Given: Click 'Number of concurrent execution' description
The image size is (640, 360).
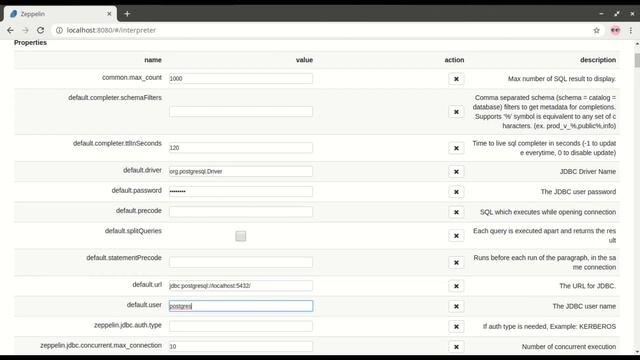Looking at the screenshot, I should coord(569,347).
